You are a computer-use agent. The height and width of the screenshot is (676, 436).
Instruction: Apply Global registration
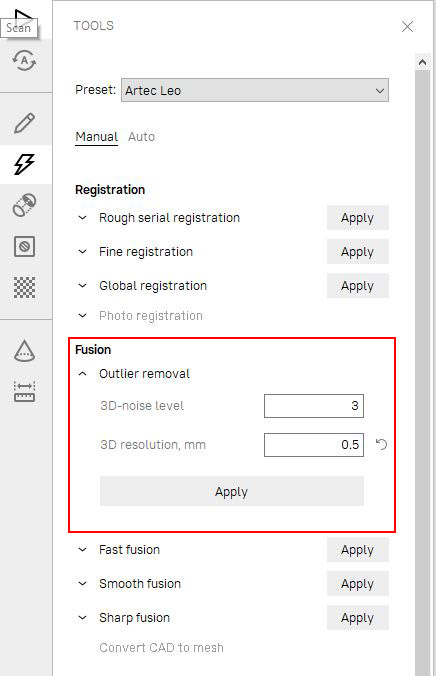358,286
